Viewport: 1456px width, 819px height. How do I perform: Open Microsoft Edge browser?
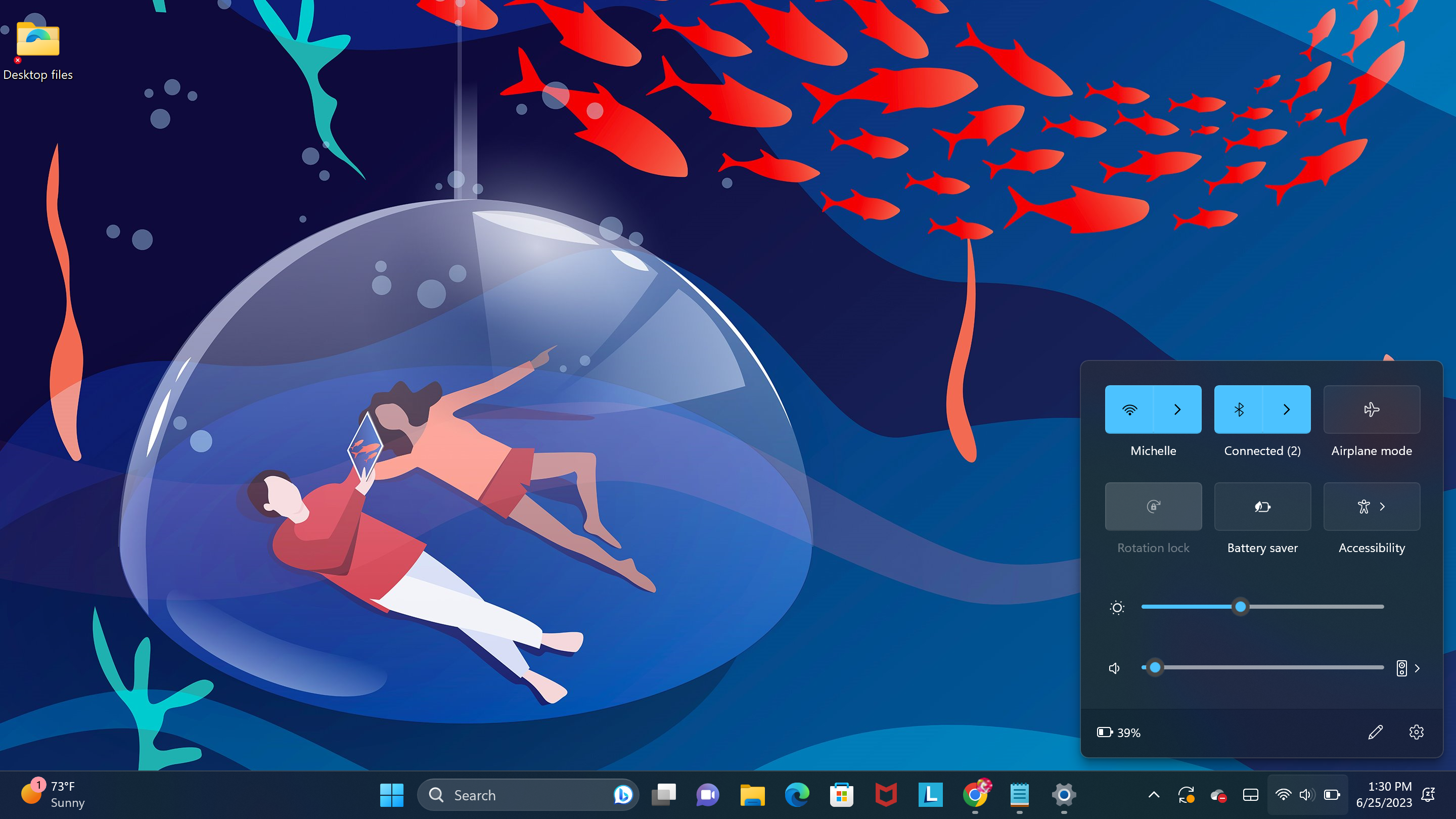point(796,795)
